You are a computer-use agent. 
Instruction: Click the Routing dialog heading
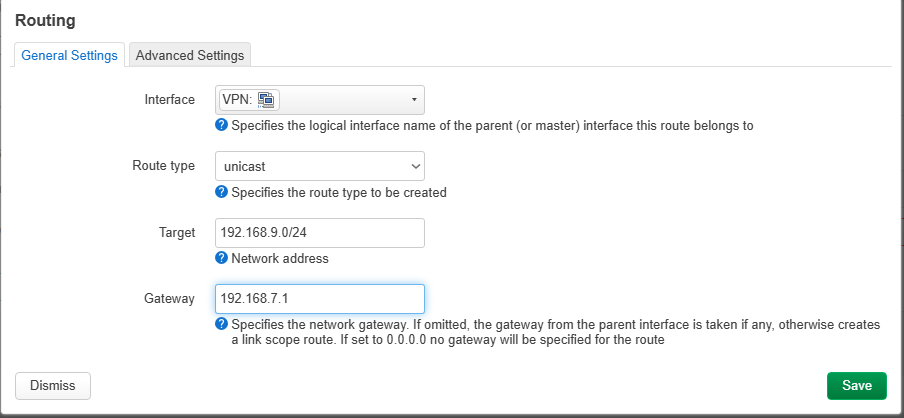point(46,20)
